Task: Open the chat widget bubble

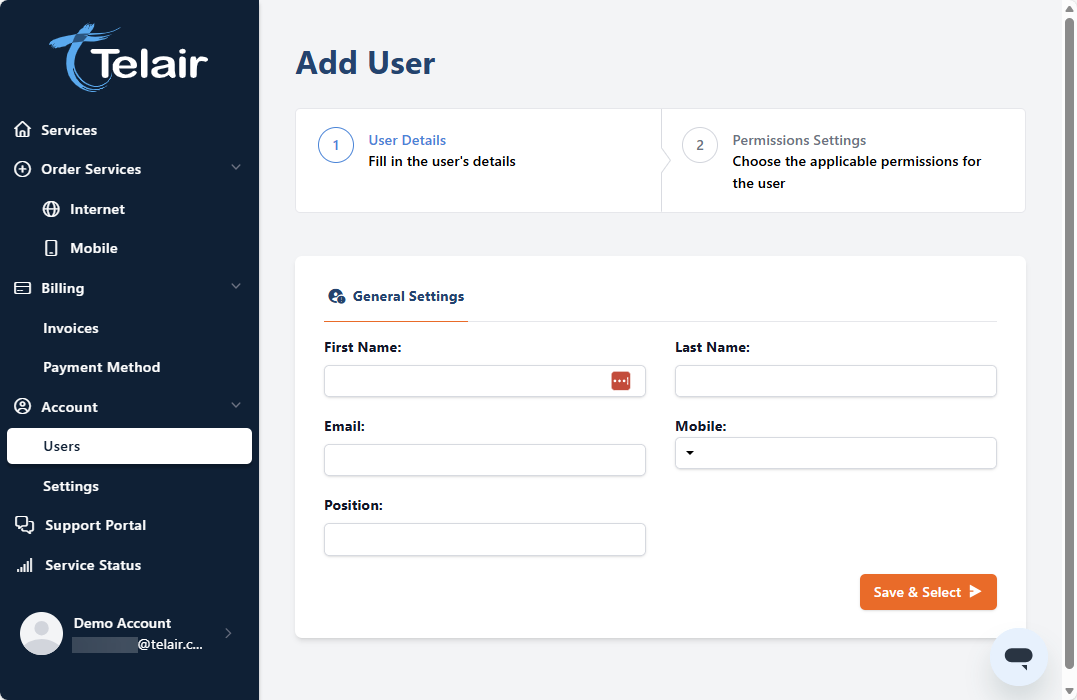Action: [1019, 657]
